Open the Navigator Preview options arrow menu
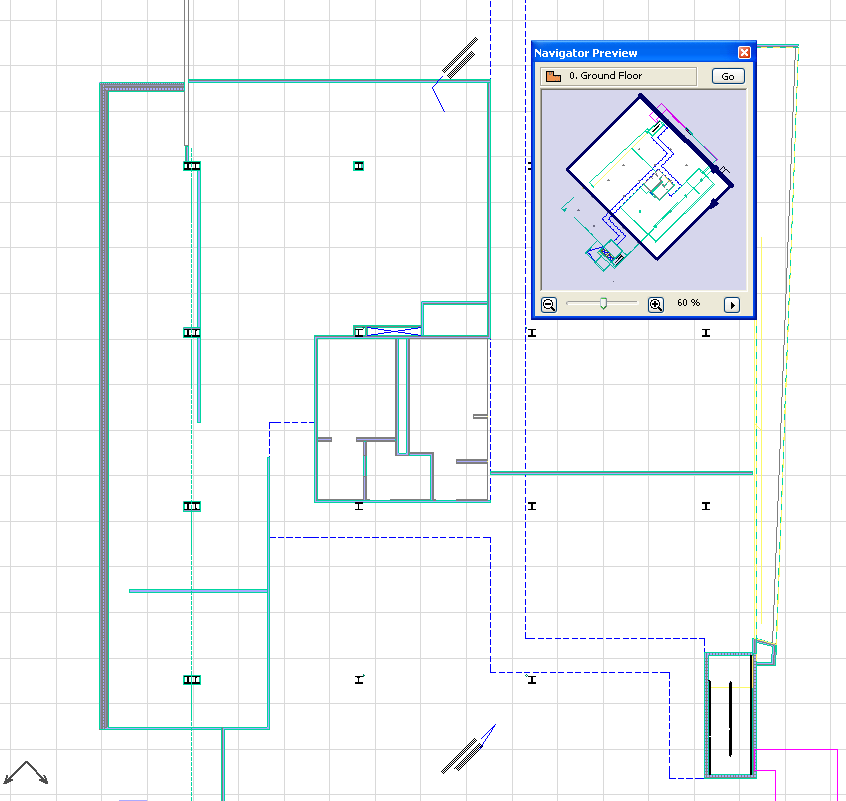This screenshot has height=801, width=846. point(732,305)
